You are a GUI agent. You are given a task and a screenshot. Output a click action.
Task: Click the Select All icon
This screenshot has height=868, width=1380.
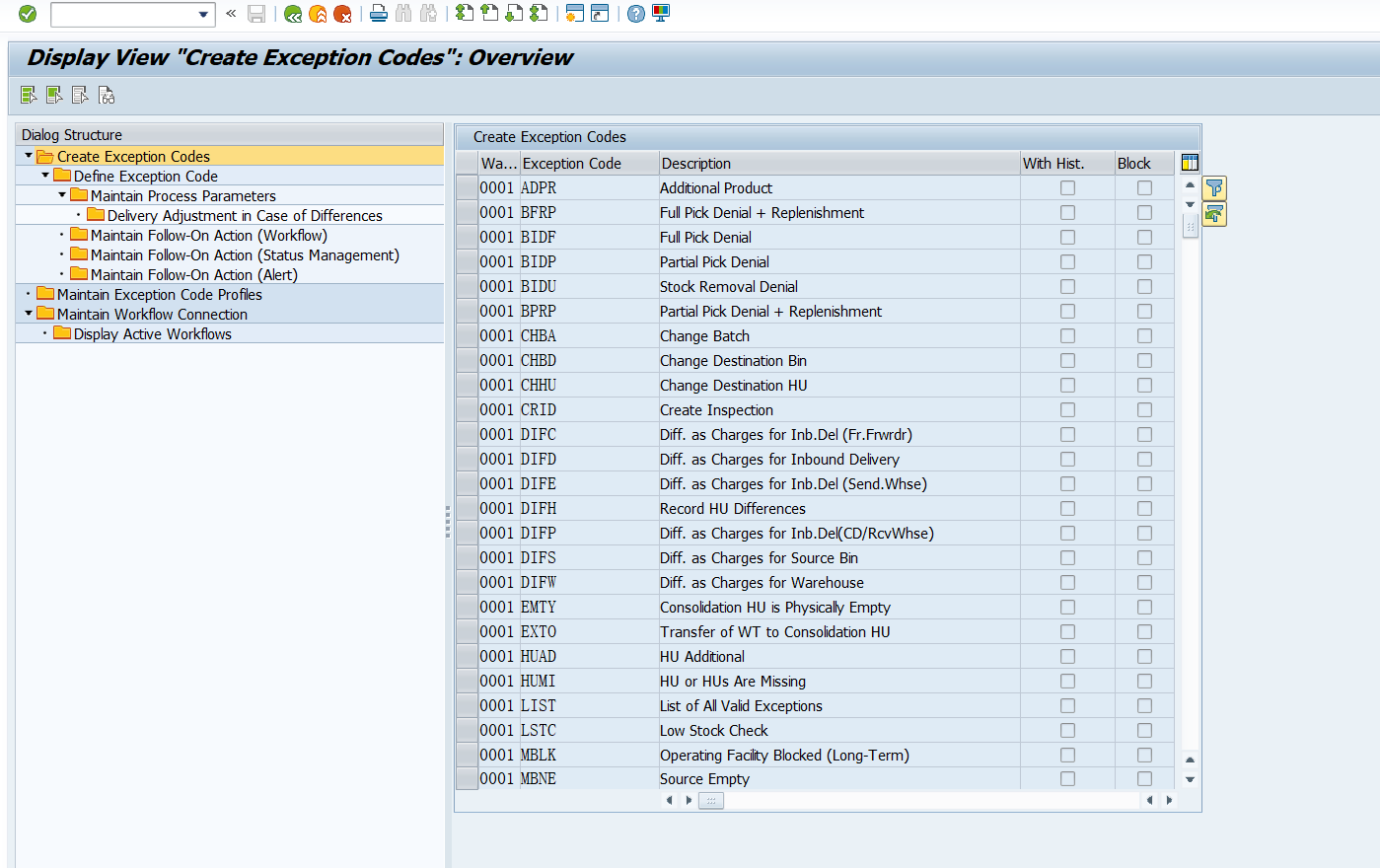click(29, 96)
